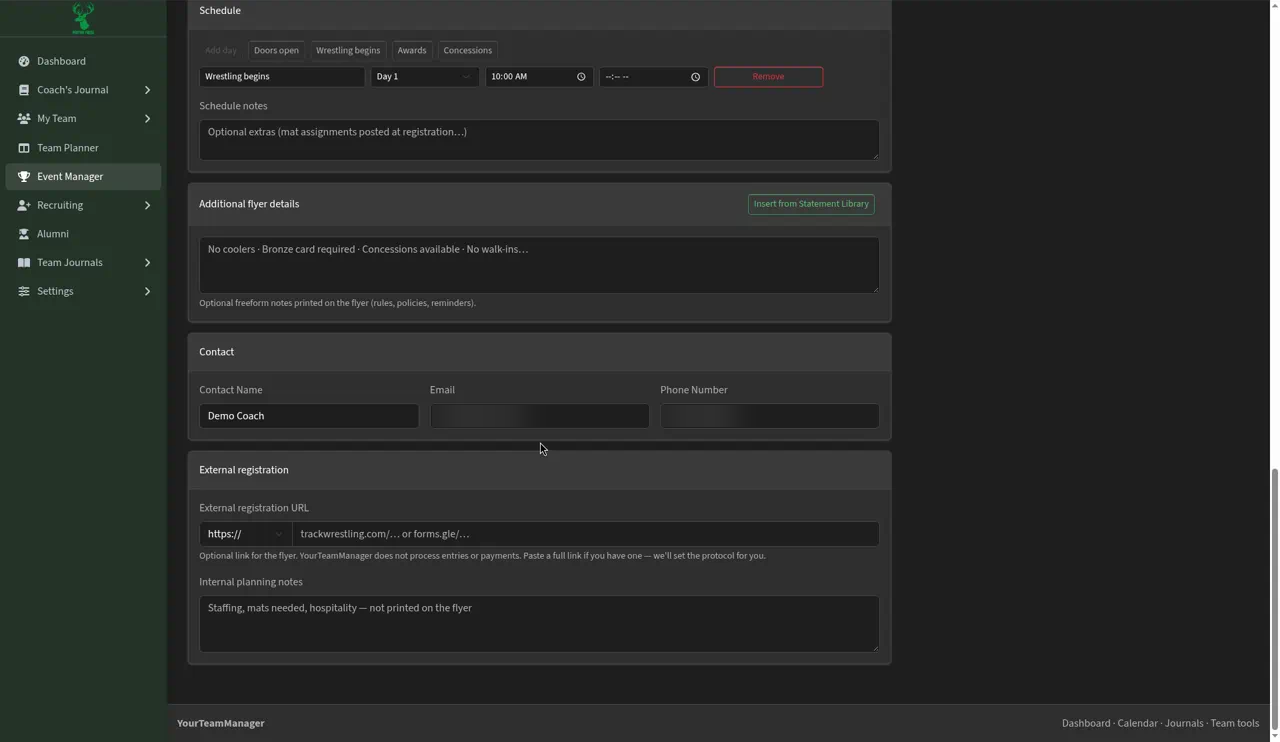Click the Event Manager trophy icon

coord(24,177)
